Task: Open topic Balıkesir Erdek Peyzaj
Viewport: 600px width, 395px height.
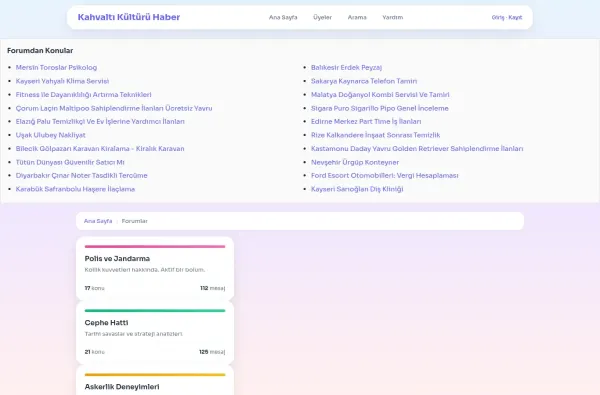Action: [346, 67]
